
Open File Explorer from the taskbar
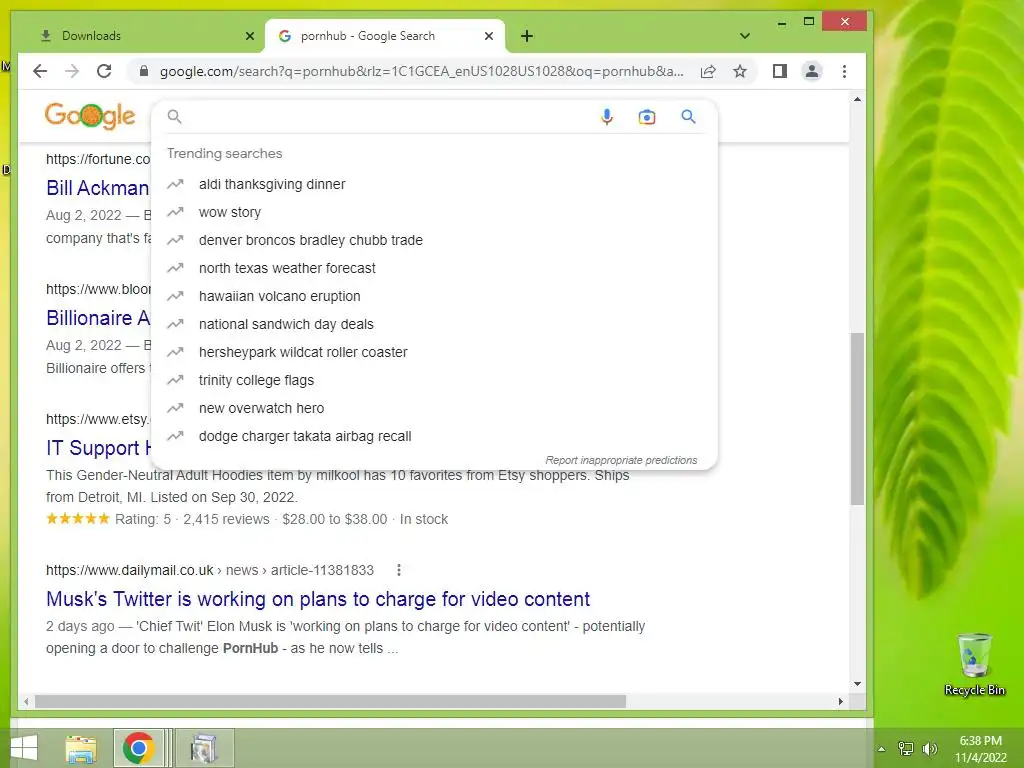coord(81,748)
